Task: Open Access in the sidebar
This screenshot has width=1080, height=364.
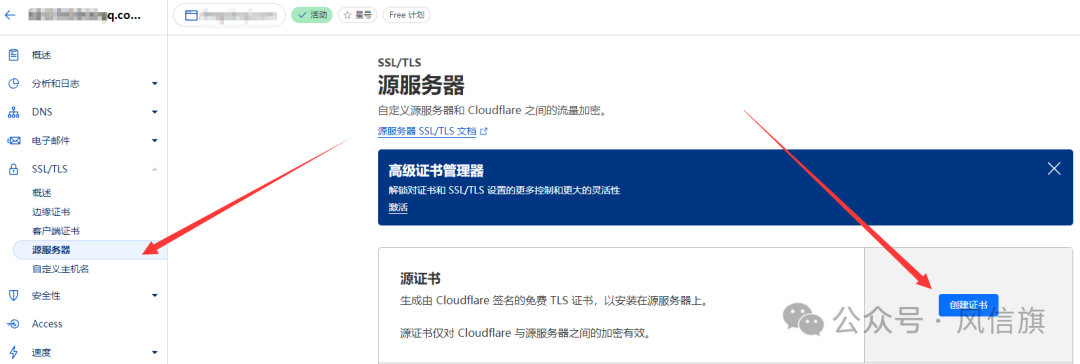Action: coord(47,324)
